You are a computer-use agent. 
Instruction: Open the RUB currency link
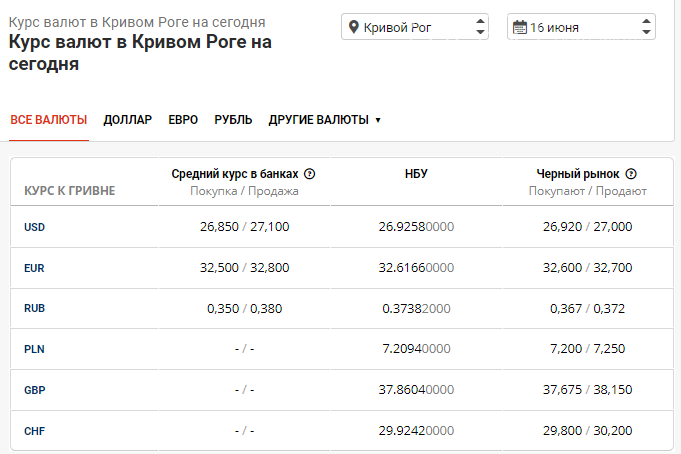point(34,308)
